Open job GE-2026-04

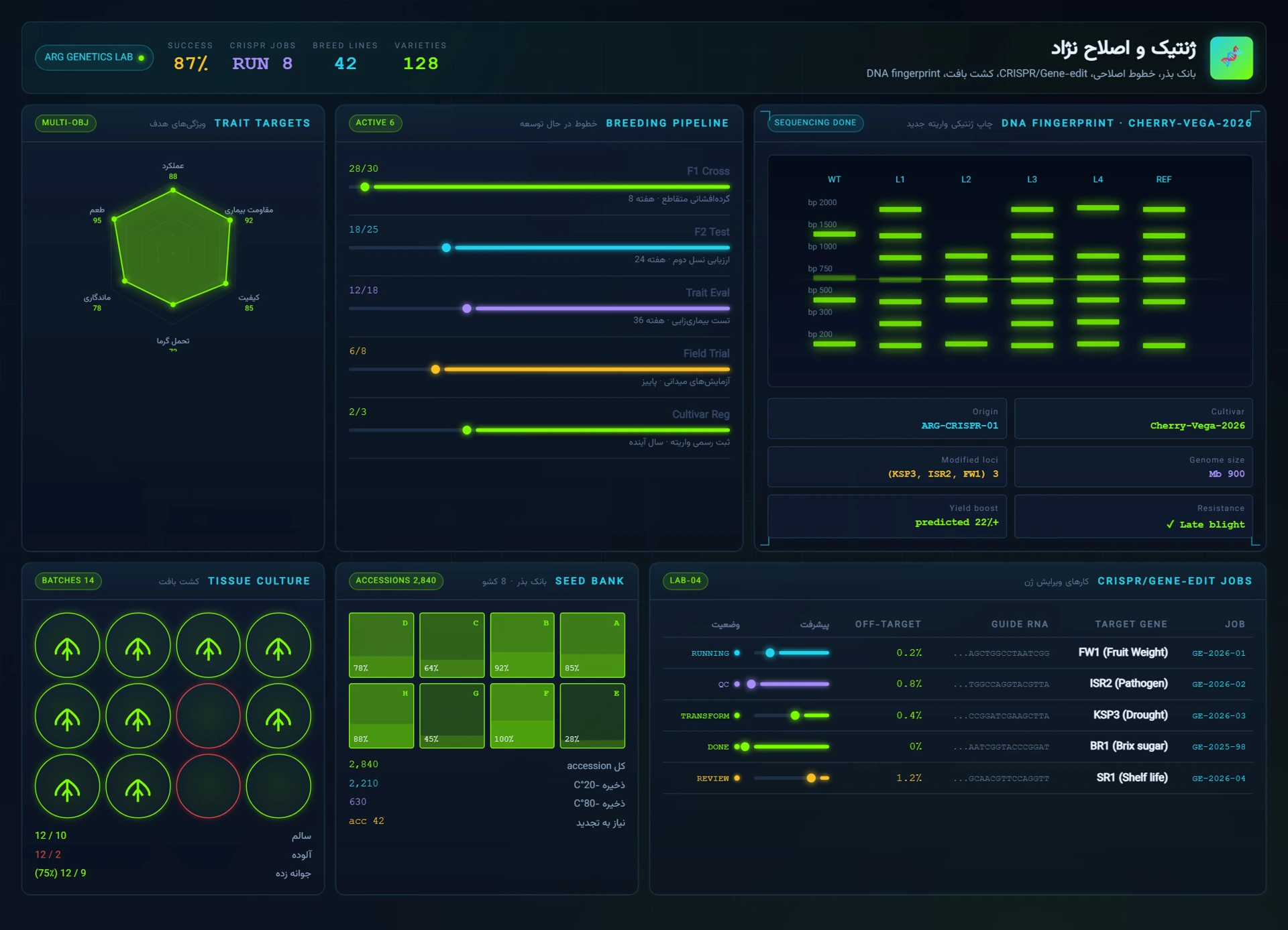pyautogui.click(x=1218, y=778)
